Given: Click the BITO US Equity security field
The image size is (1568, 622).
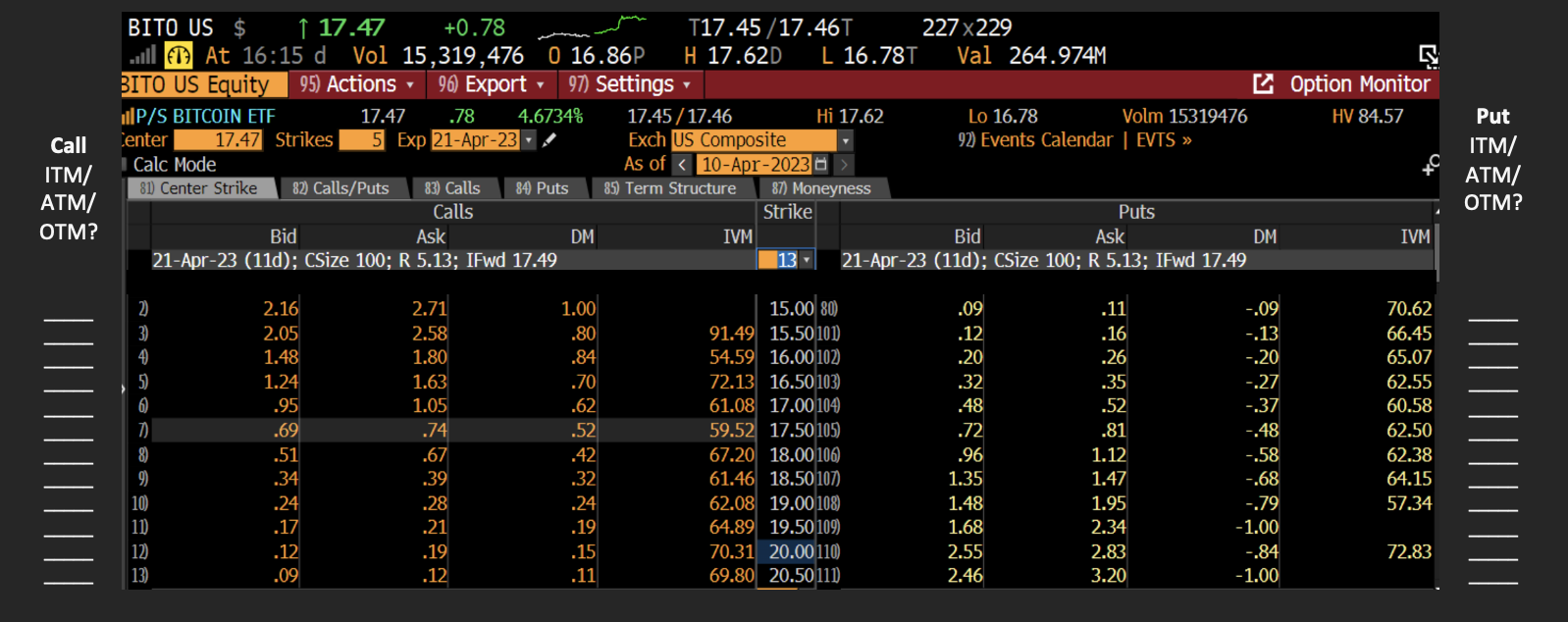Looking at the screenshot, I should (x=204, y=84).
